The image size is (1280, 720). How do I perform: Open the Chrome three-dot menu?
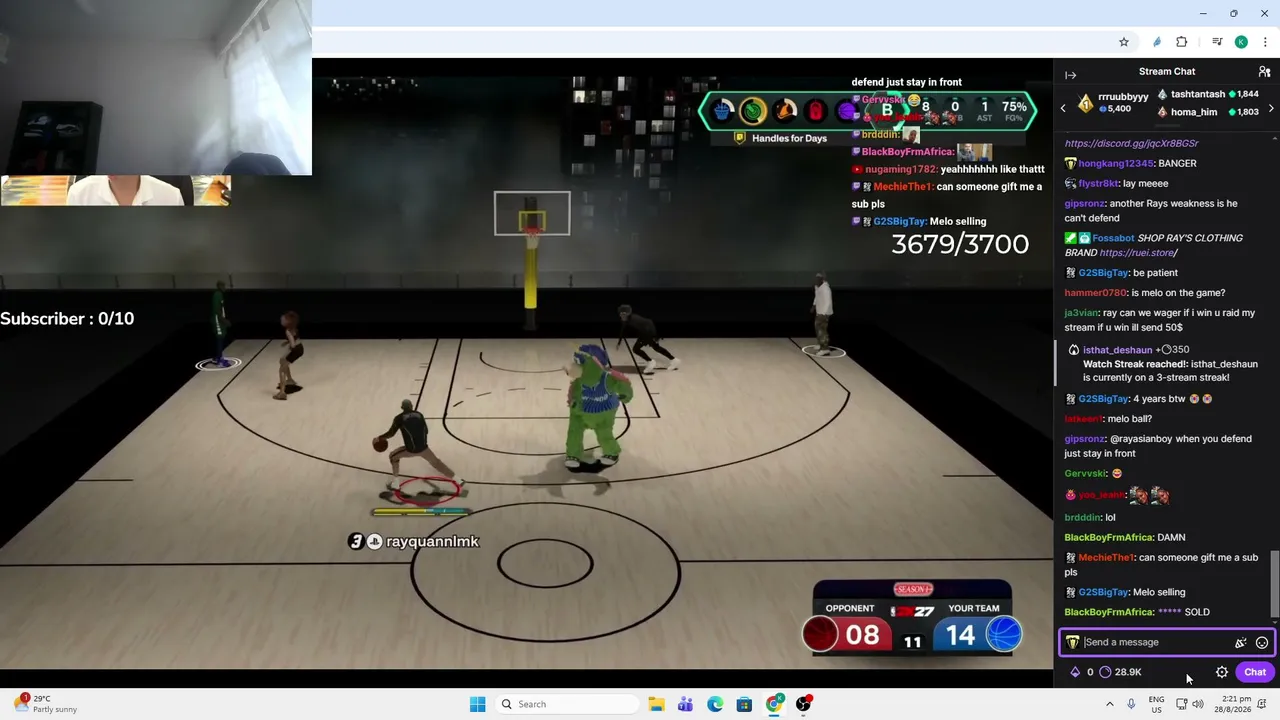coord(1265,42)
